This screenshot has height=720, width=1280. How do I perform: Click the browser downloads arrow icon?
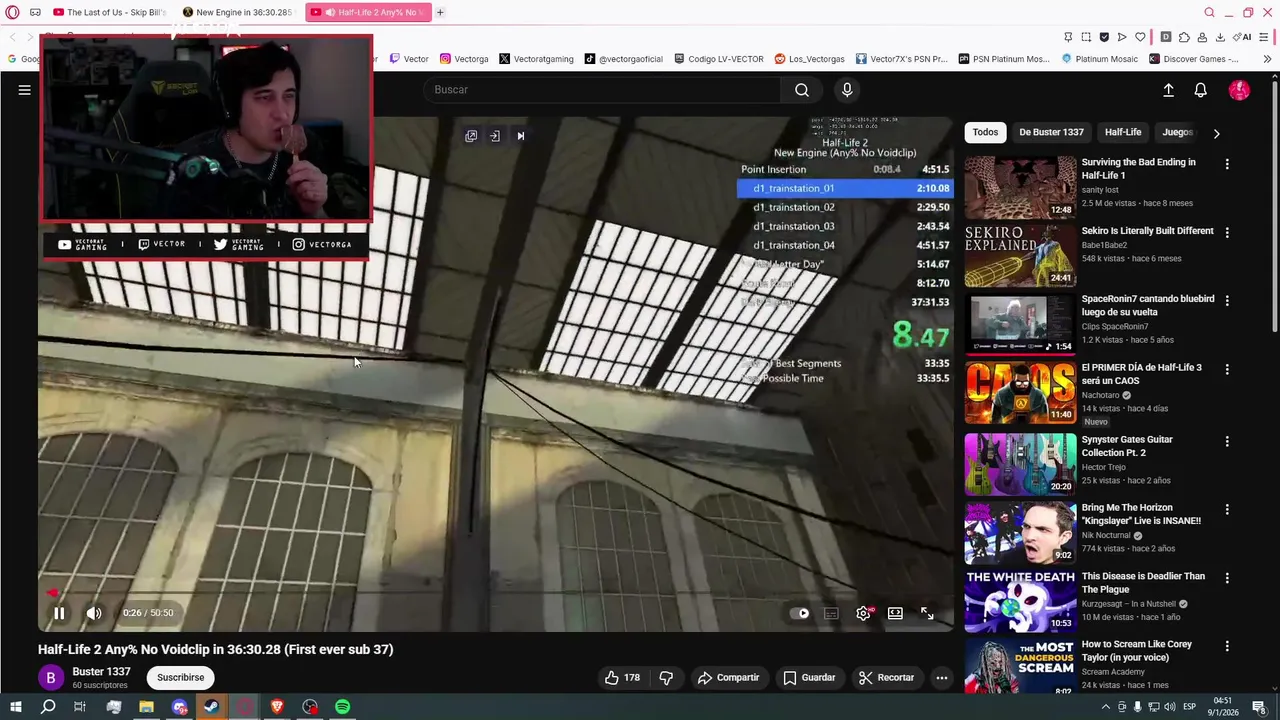click(x=1220, y=37)
